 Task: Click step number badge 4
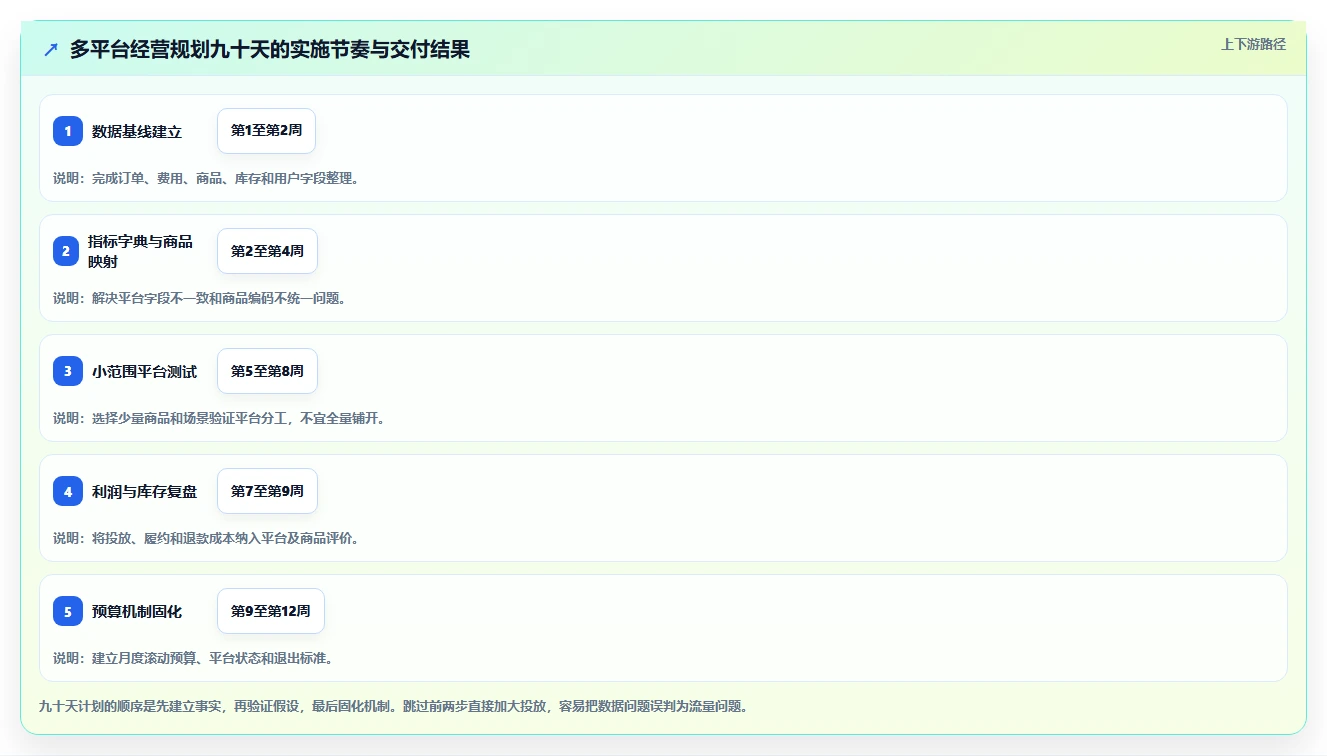68,491
